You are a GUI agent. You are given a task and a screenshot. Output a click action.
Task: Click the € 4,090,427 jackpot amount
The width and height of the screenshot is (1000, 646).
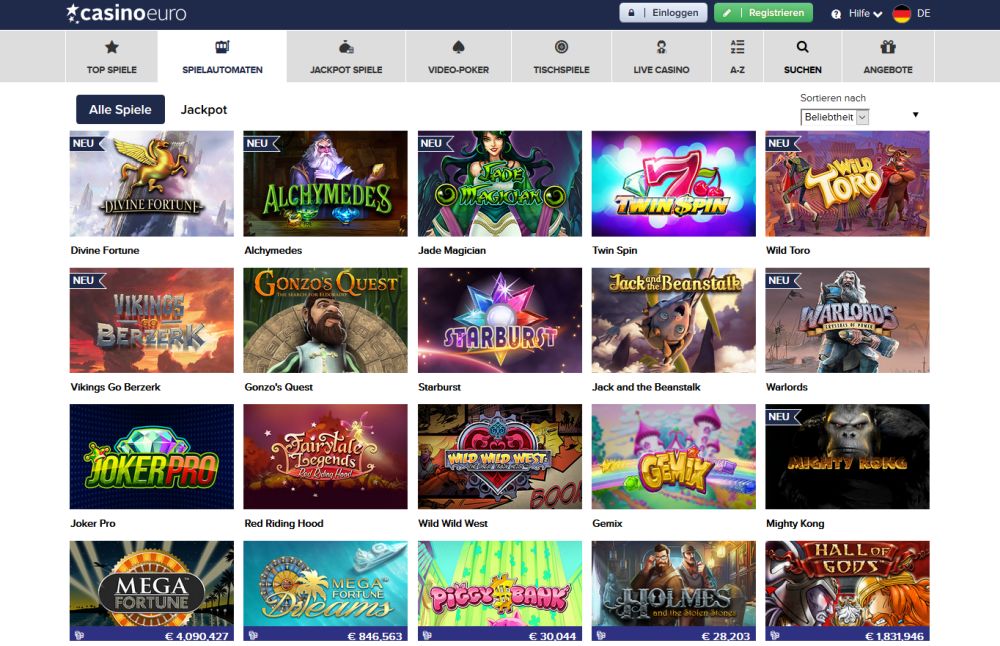(x=196, y=636)
